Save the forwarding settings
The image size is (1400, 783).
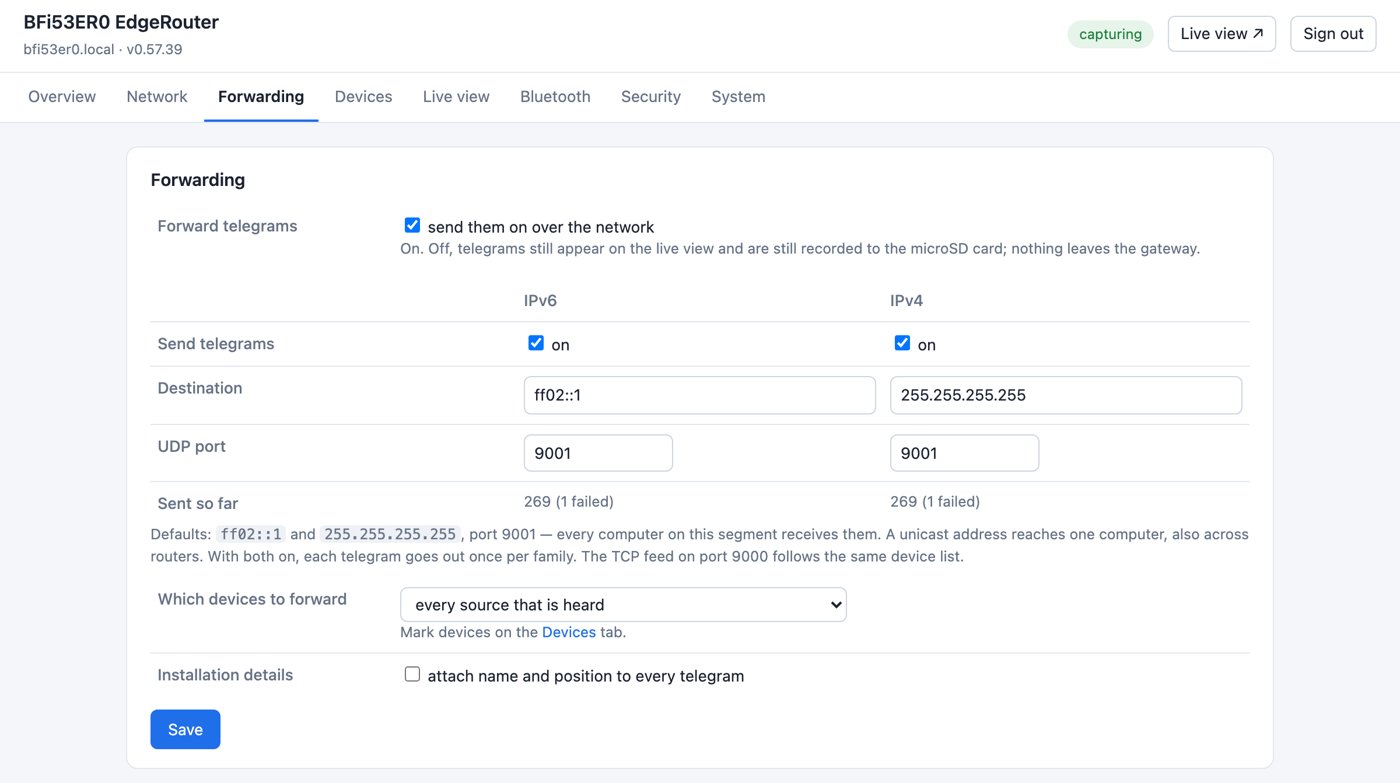tap(185, 729)
